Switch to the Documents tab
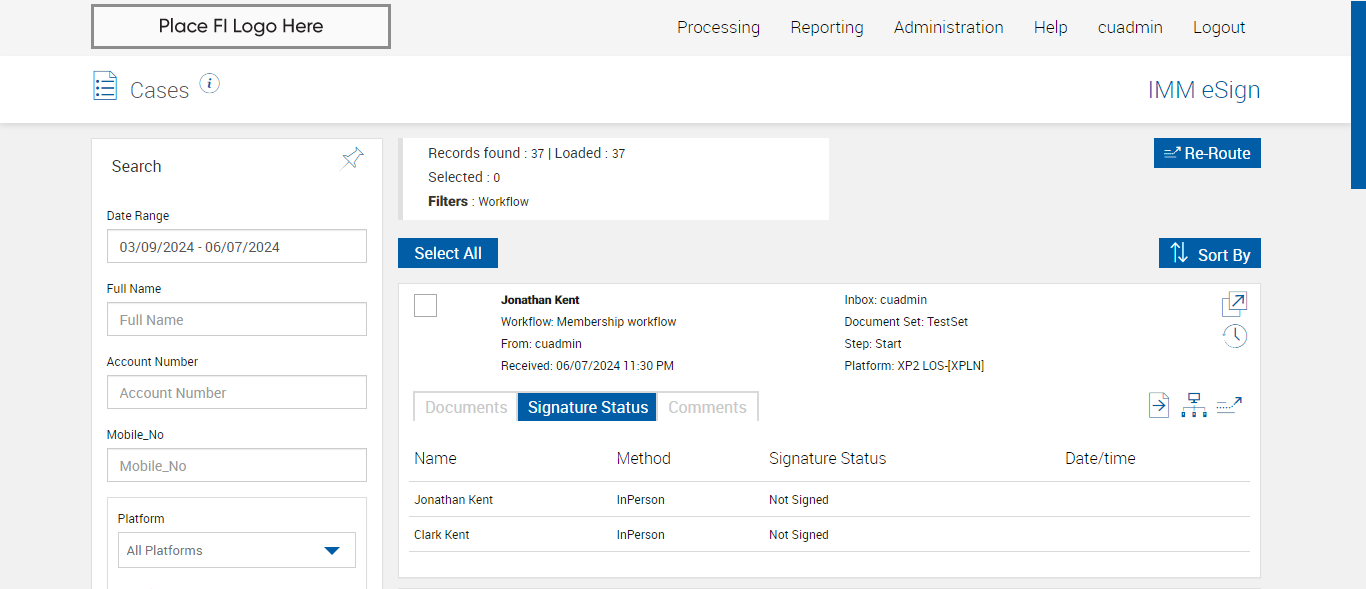Screen dimensions: 1366x589 point(466,407)
